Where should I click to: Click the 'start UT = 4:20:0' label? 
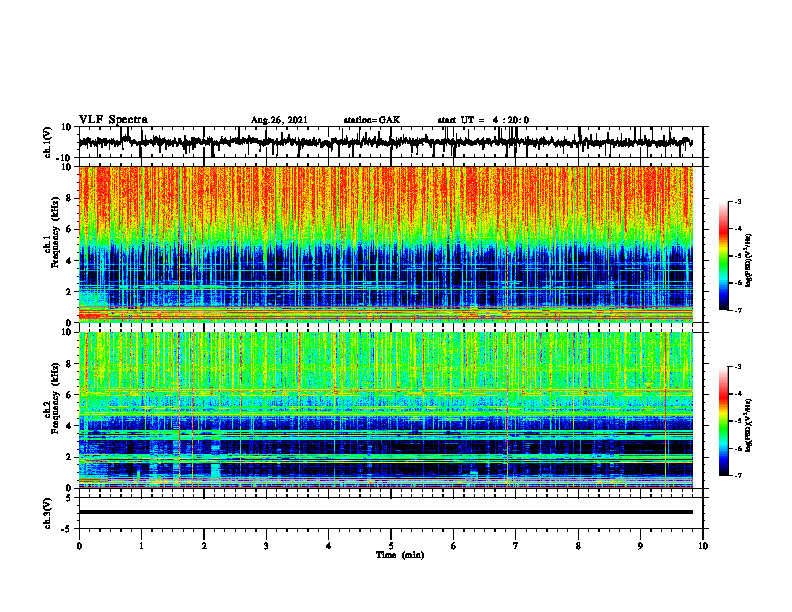pos(483,120)
